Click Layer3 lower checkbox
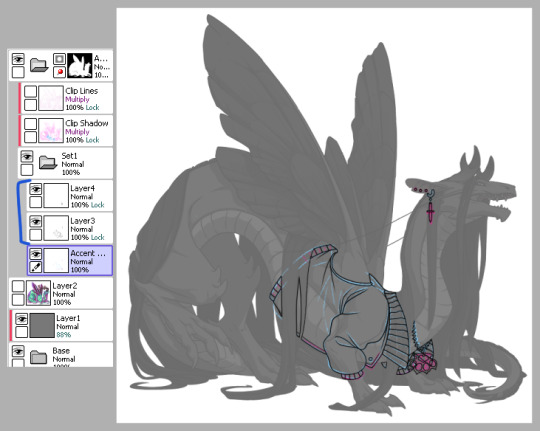Viewport: 540px width, 431px height. click(x=35, y=235)
